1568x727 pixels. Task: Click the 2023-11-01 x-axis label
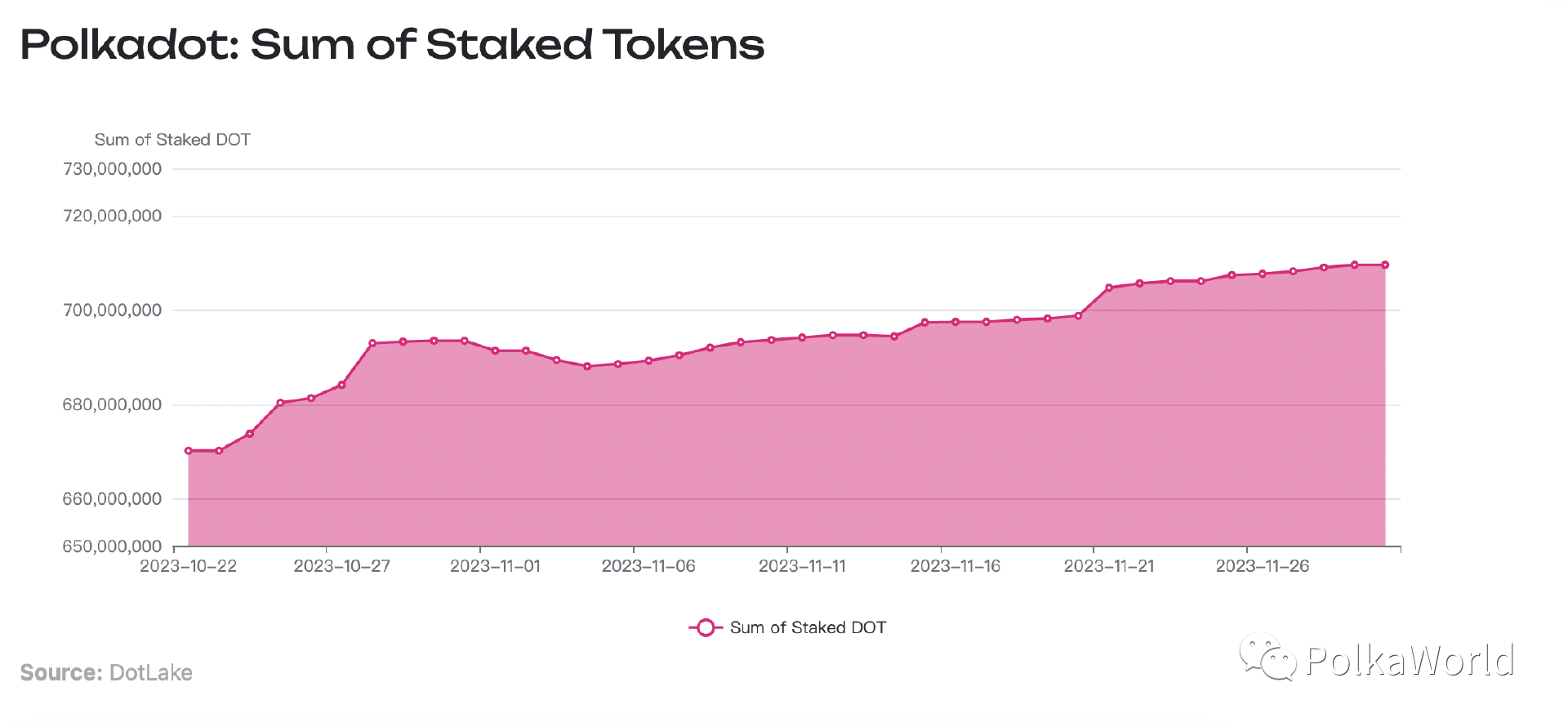496,566
